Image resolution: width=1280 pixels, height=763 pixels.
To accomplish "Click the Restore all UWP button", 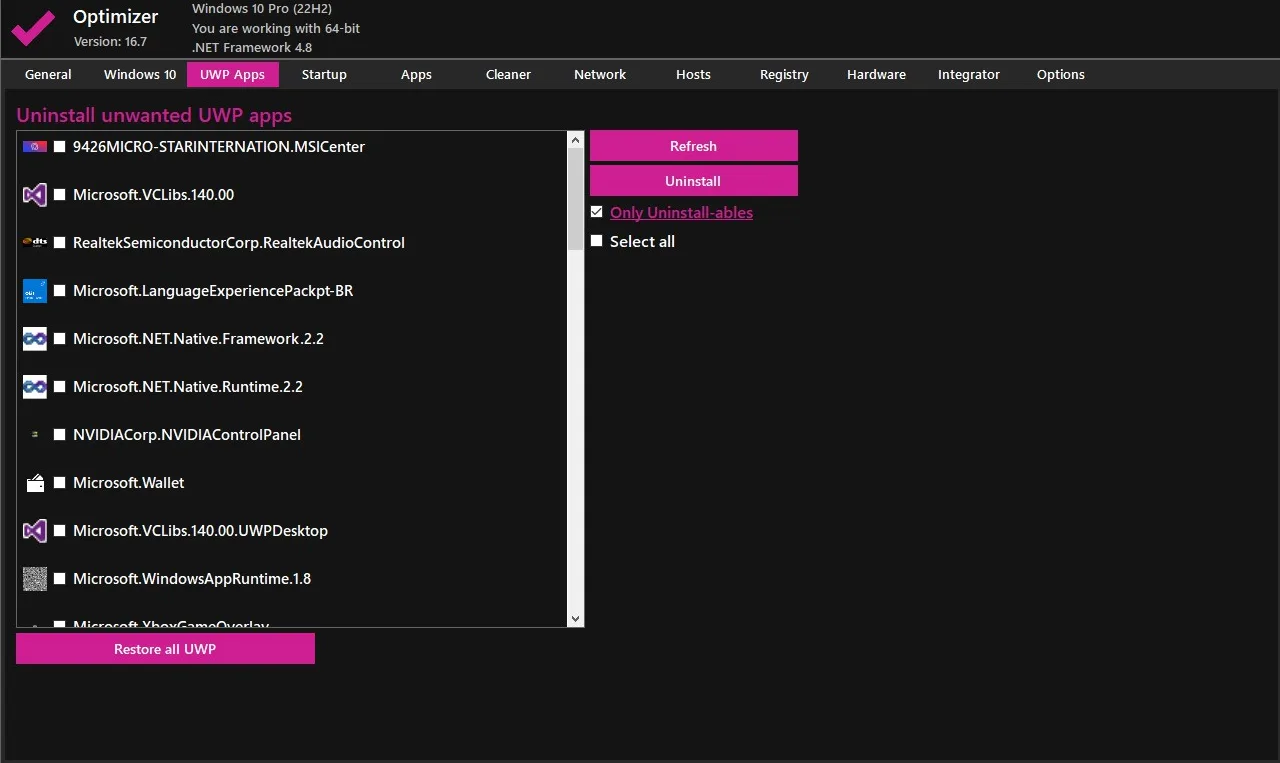I will [x=165, y=649].
